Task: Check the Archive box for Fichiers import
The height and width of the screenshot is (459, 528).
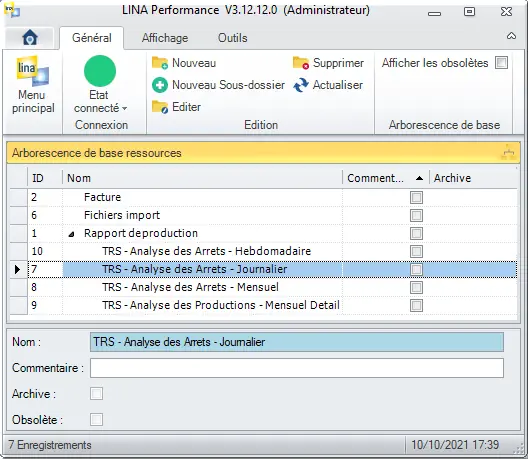Action: coord(416,216)
